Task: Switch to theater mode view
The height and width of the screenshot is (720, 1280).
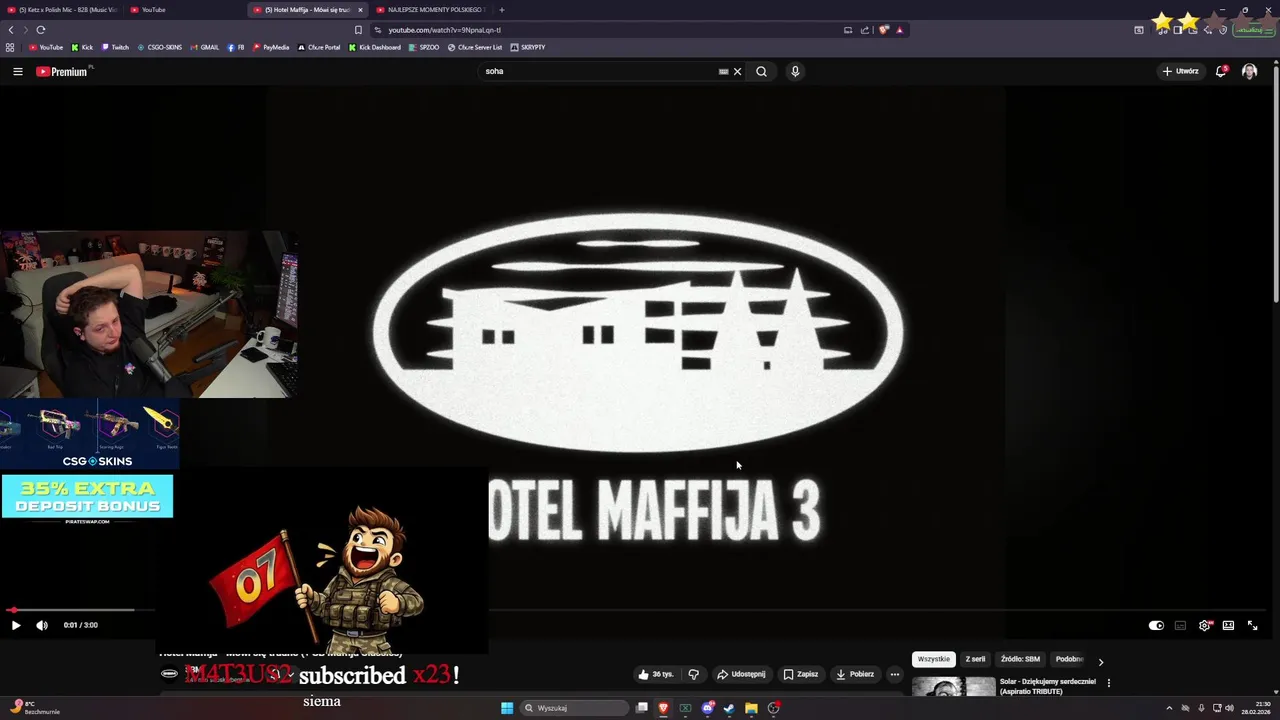Action: coord(1228,625)
